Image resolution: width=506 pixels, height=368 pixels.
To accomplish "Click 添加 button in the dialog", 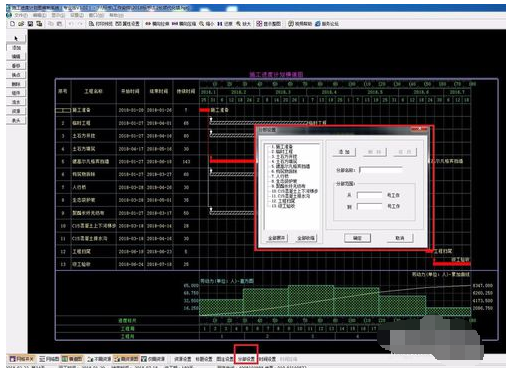I will [344, 152].
